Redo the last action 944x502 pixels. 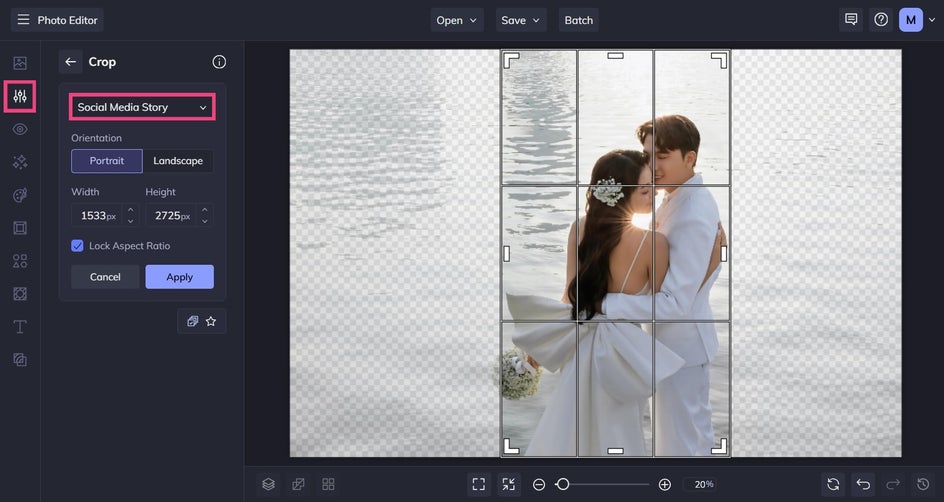click(893, 485)
